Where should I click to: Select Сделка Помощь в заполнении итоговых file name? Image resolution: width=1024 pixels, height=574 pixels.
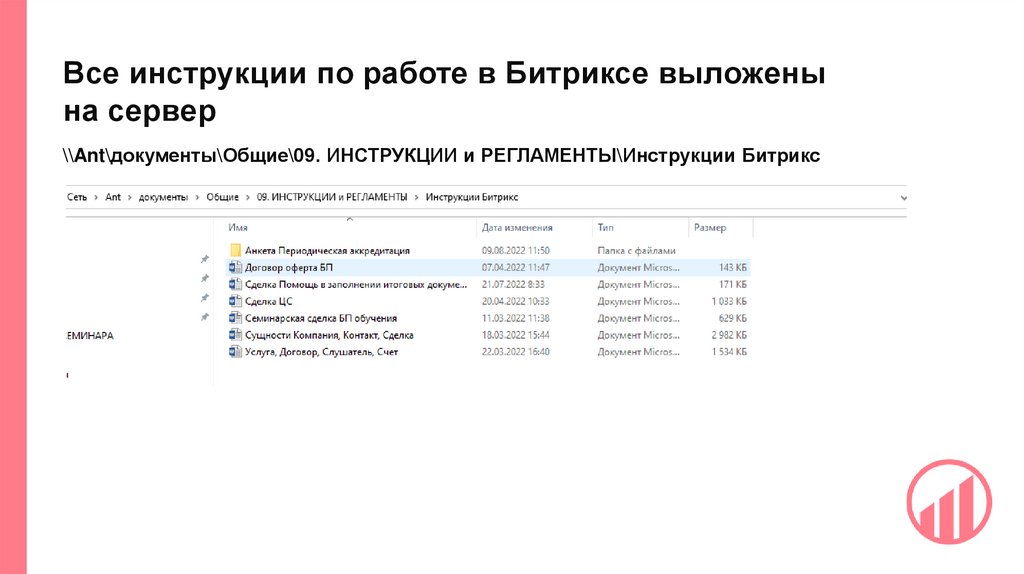[x=356, y=284]
